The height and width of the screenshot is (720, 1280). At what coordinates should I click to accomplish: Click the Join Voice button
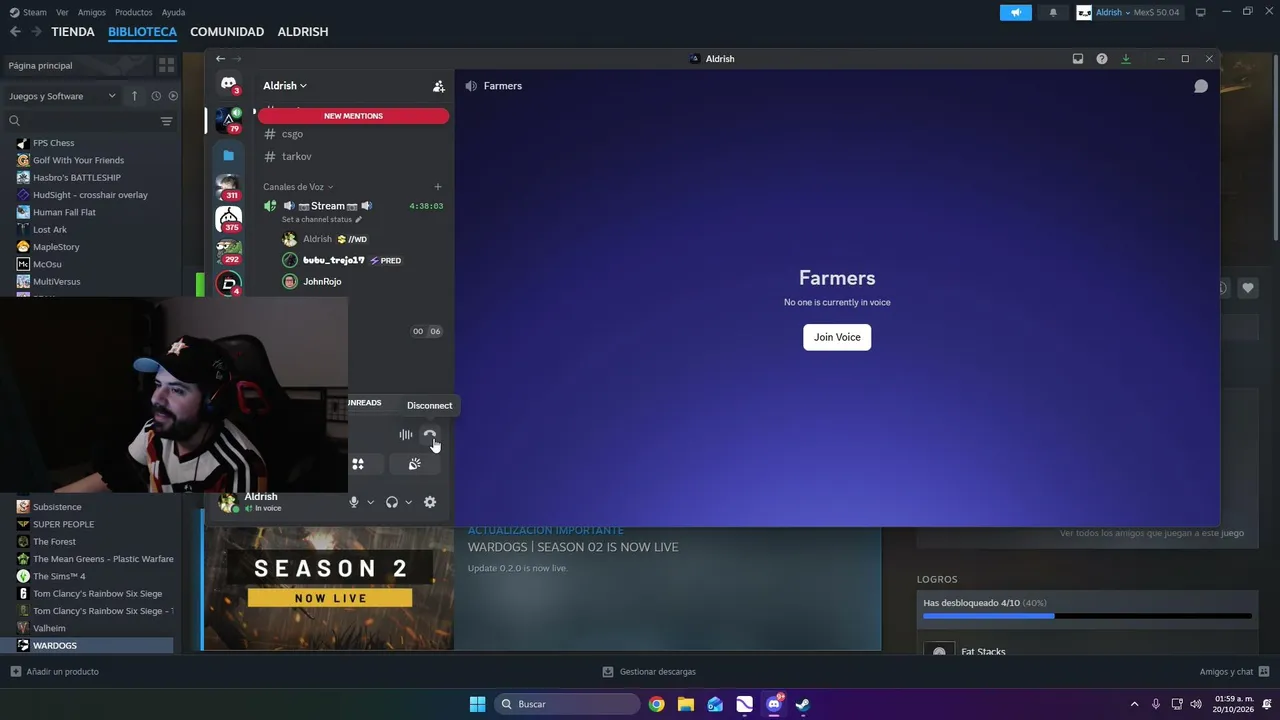(x=837, y=337)
